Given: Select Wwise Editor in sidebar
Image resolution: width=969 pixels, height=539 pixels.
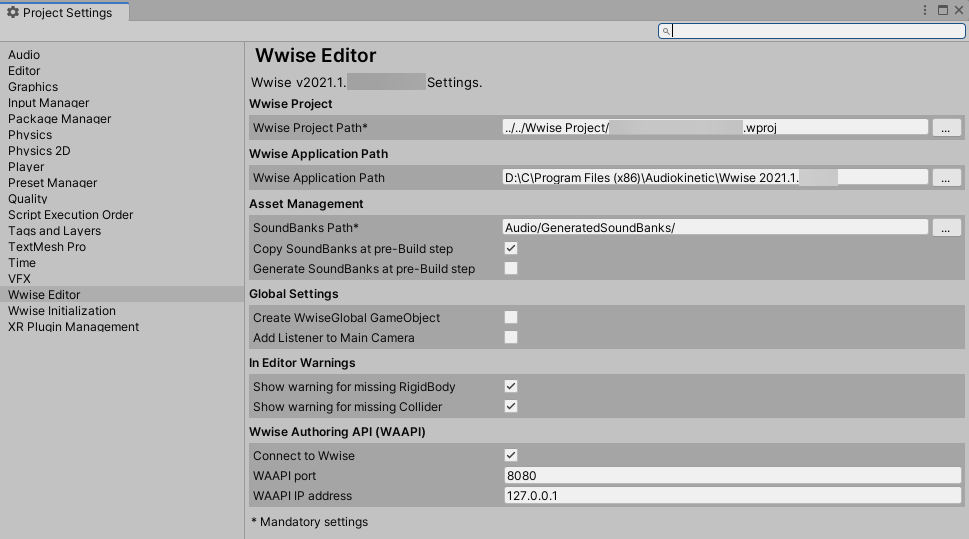Looking at the screenshot, I should pos(122,295).
